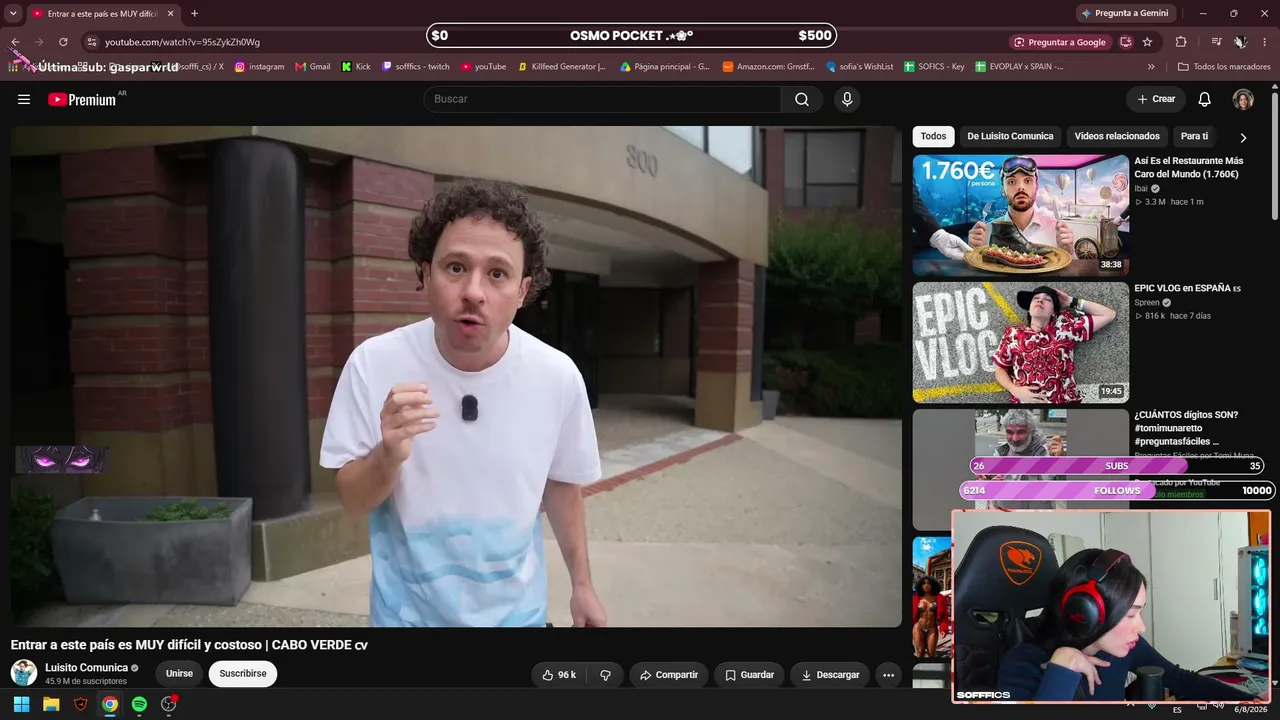This screenshot has height=720, width=1280.
Task: Reload the page in Chrome
Action: 63,42
